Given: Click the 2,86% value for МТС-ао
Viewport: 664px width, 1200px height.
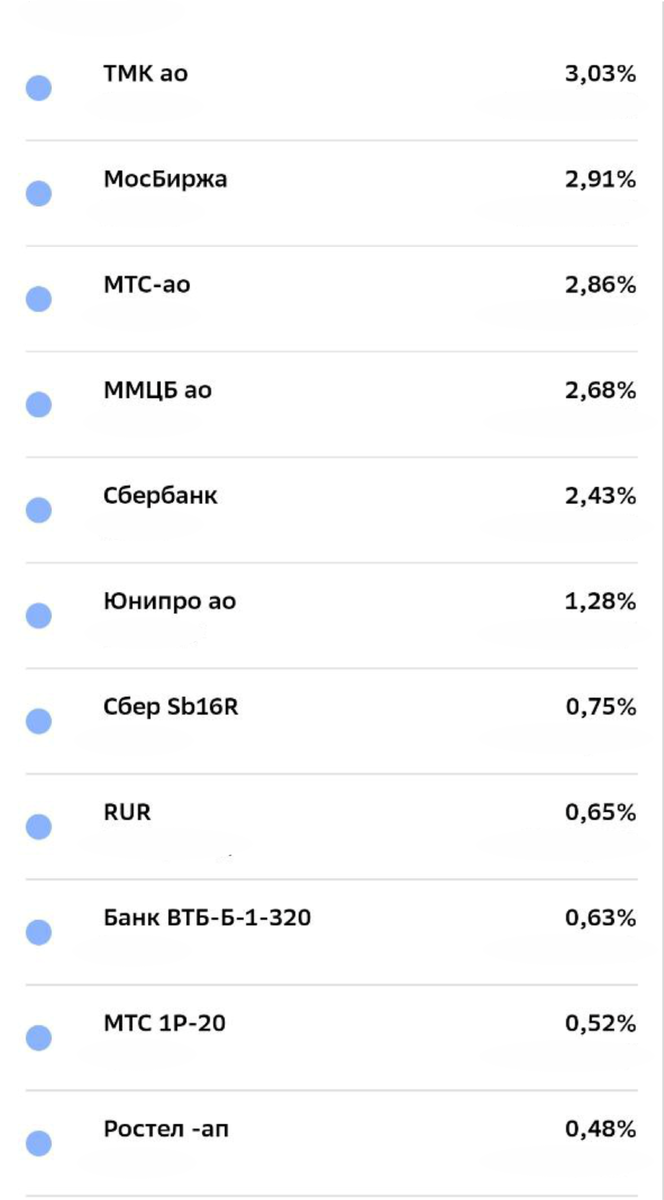Looking at the screenshot, I should tap(601, 285).
